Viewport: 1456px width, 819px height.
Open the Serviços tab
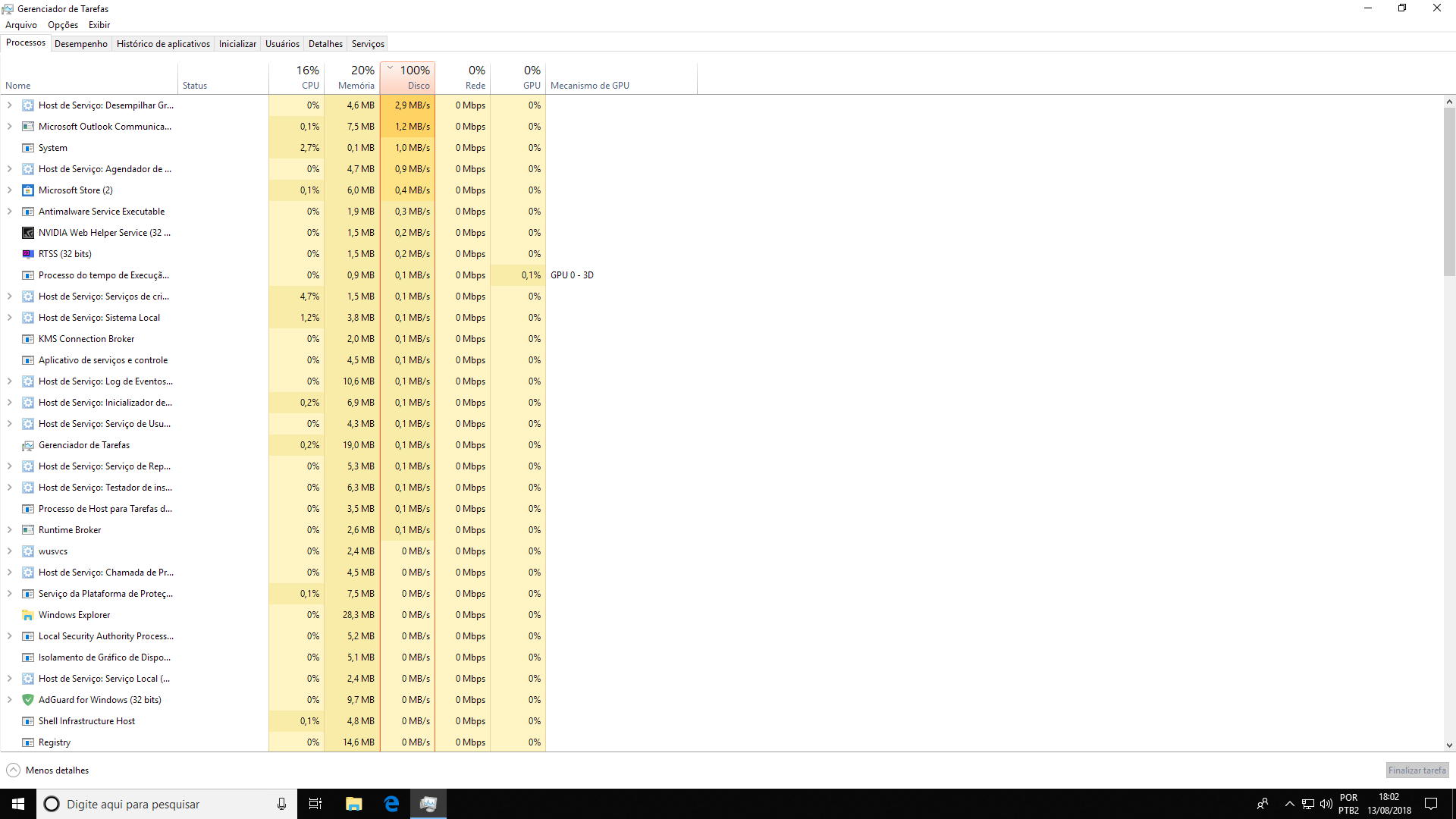pyautogui.click(x=368, y=44)
